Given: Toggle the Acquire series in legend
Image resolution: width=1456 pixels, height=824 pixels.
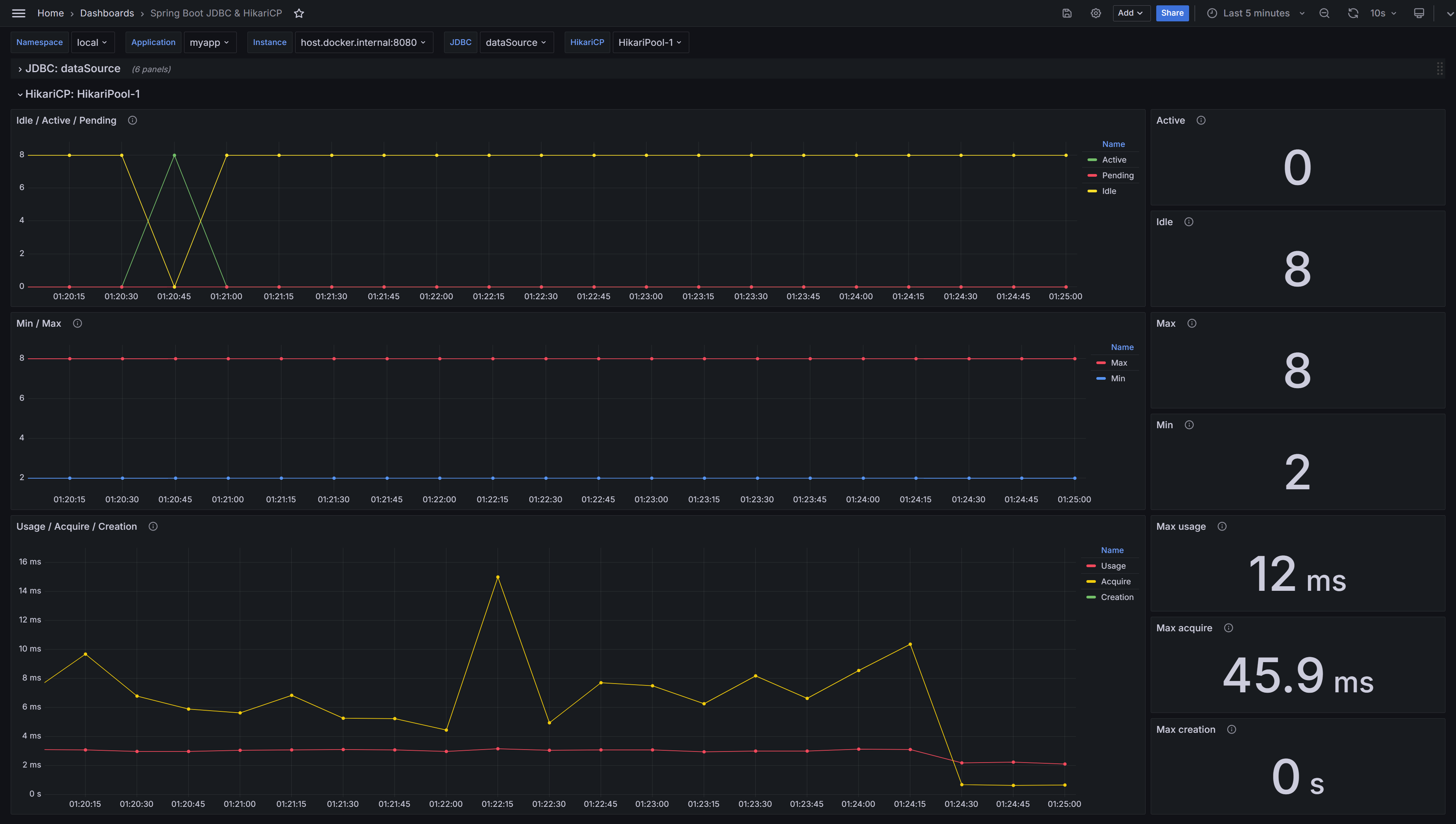Looking at the screenshot, I should pos(1115,581).
